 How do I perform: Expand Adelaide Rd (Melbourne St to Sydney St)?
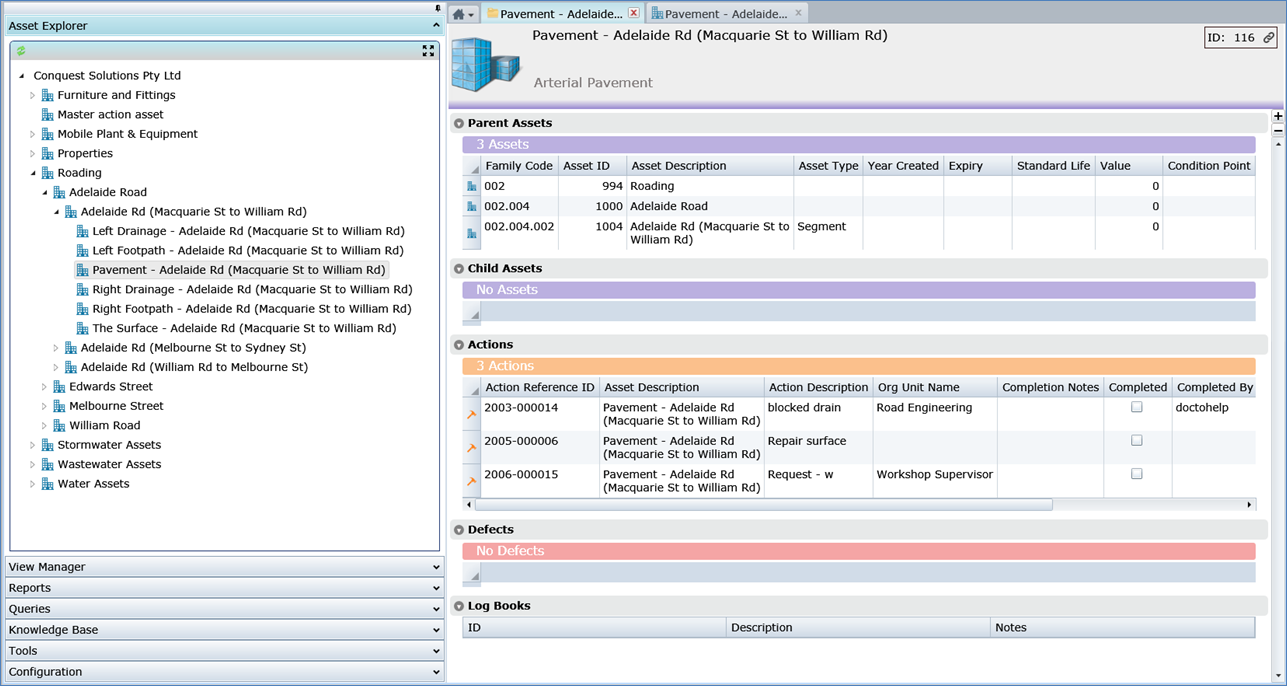[x=56, y=348]
